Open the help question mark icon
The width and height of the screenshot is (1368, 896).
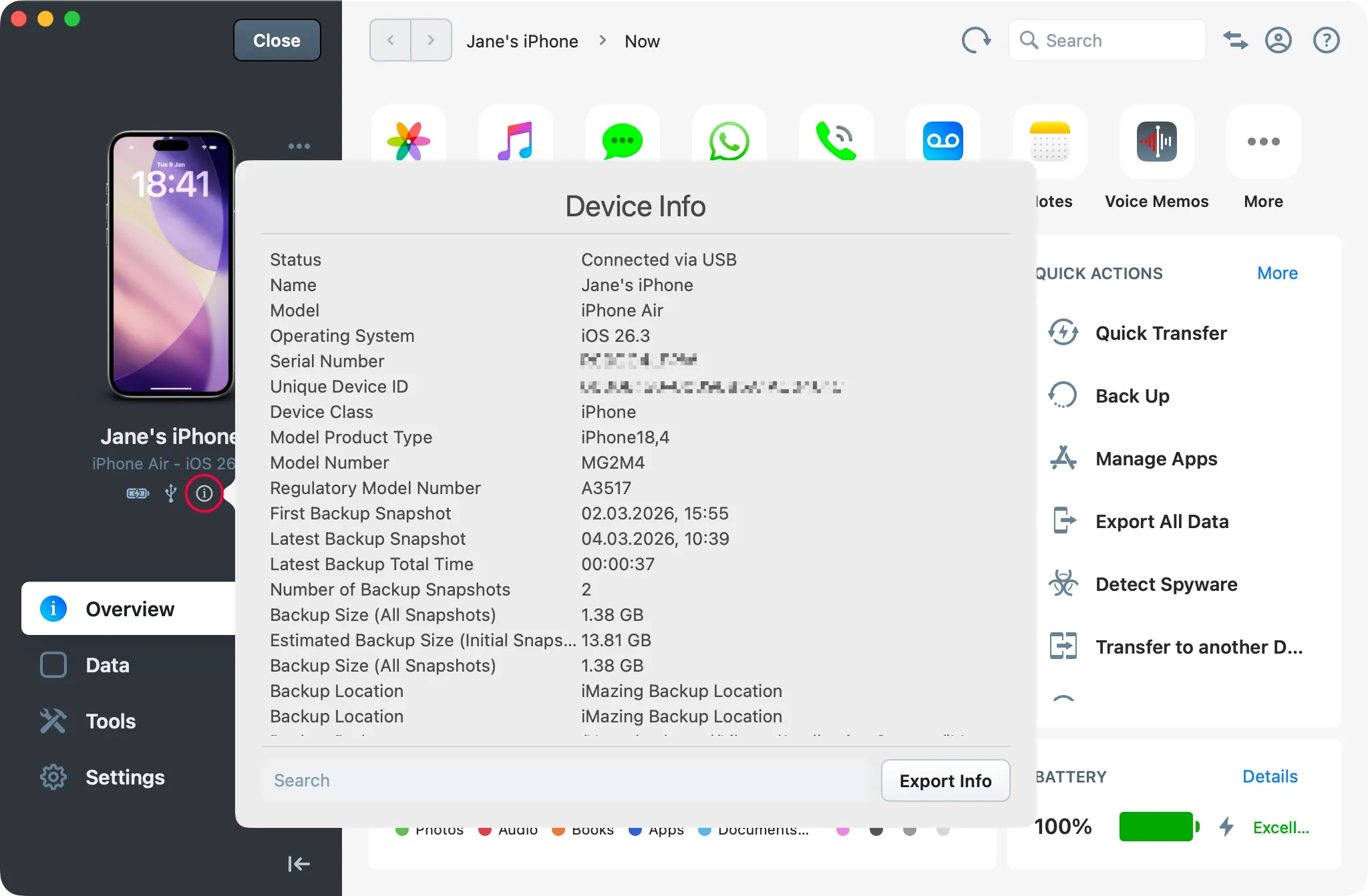[1326, 40]
